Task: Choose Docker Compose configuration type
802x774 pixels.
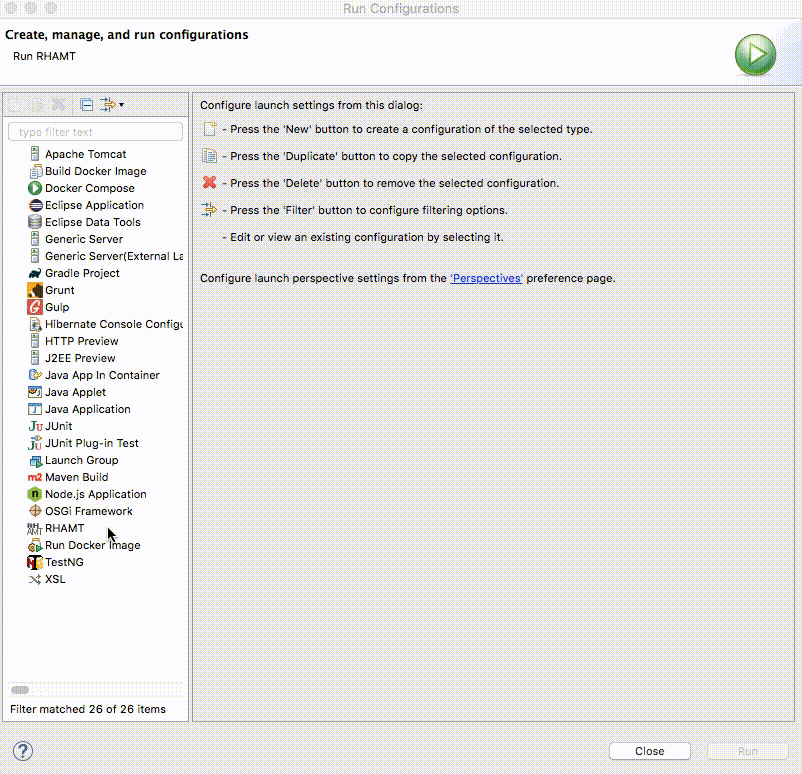Action: click(89, 188)
